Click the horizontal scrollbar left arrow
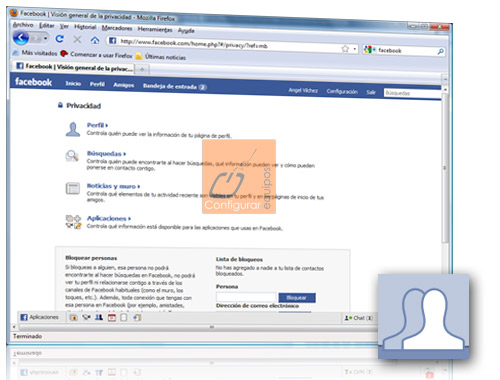The width and height of the screenshot is (500, 380). 14,327
